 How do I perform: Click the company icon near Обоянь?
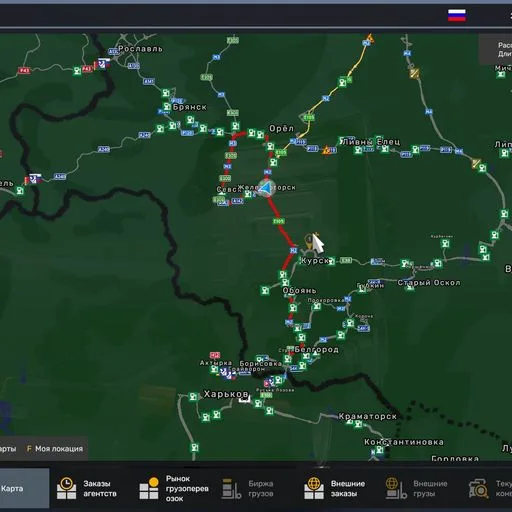coord(286,283)
